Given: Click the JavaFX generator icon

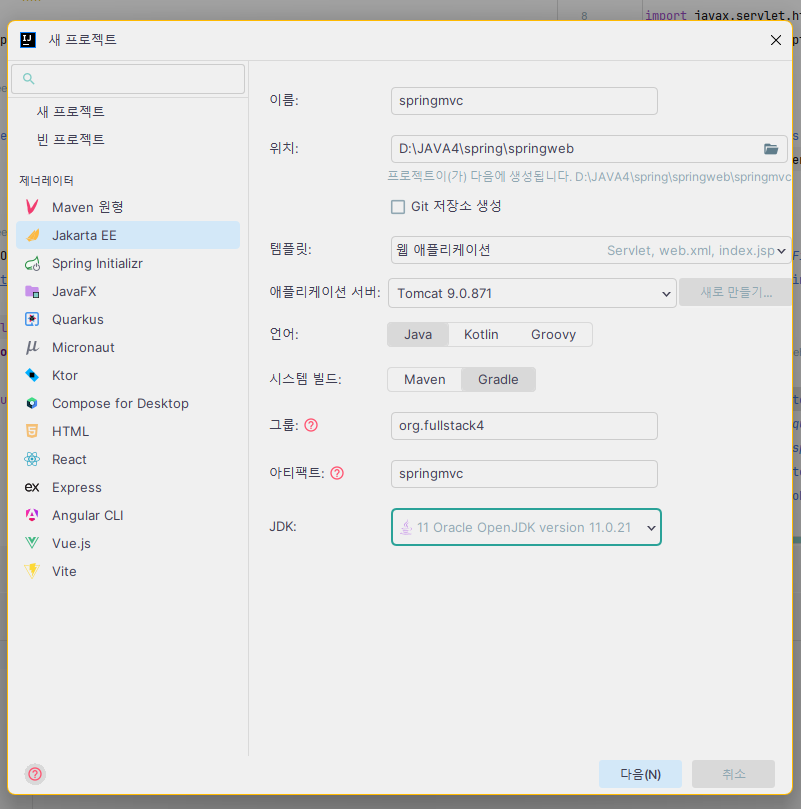Looking at the screenshot, I should click(x=32, y=292).
